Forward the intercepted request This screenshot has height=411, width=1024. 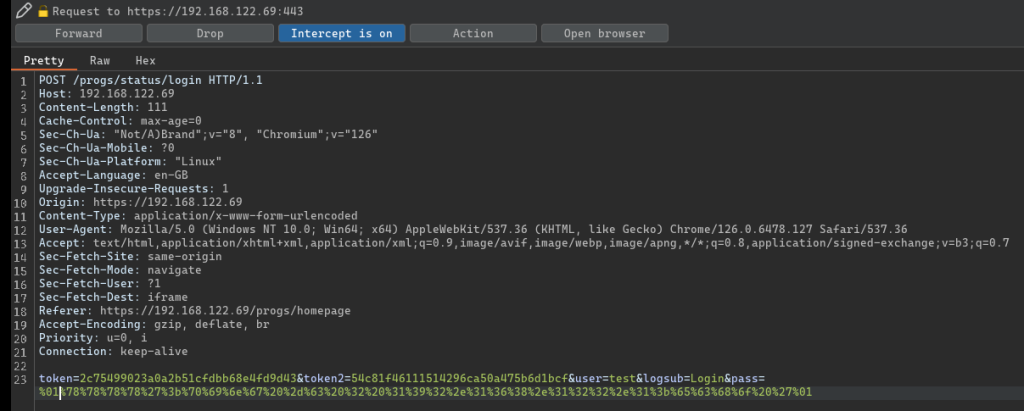click(78, 33)
